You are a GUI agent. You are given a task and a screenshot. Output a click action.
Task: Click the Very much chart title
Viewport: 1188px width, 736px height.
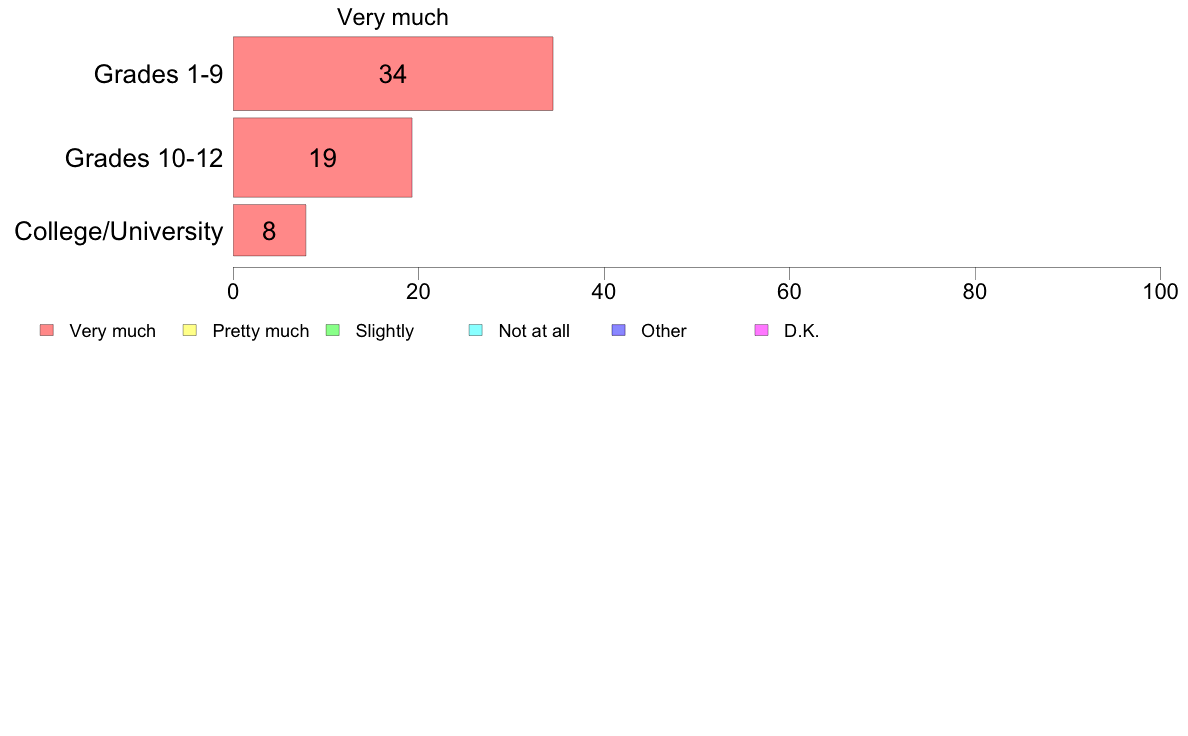(392, 17)
